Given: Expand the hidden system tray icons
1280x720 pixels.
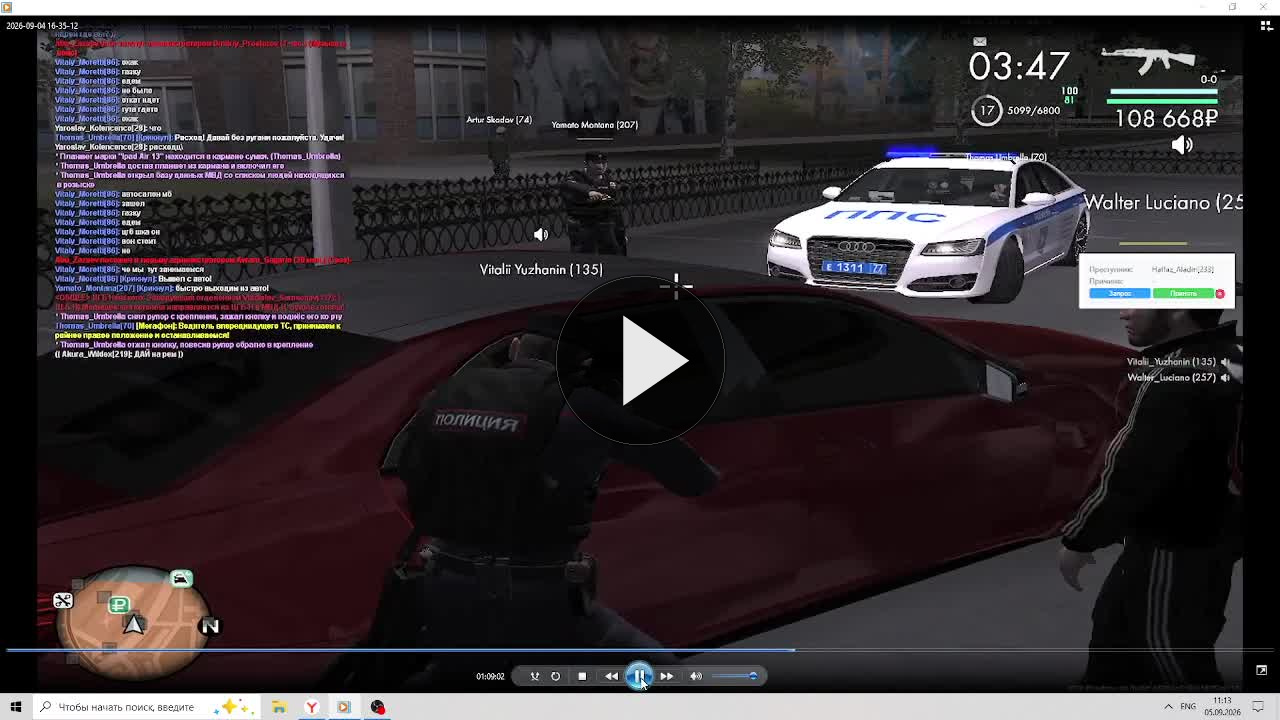Looking at the screenshot, I should point(1168,707).
